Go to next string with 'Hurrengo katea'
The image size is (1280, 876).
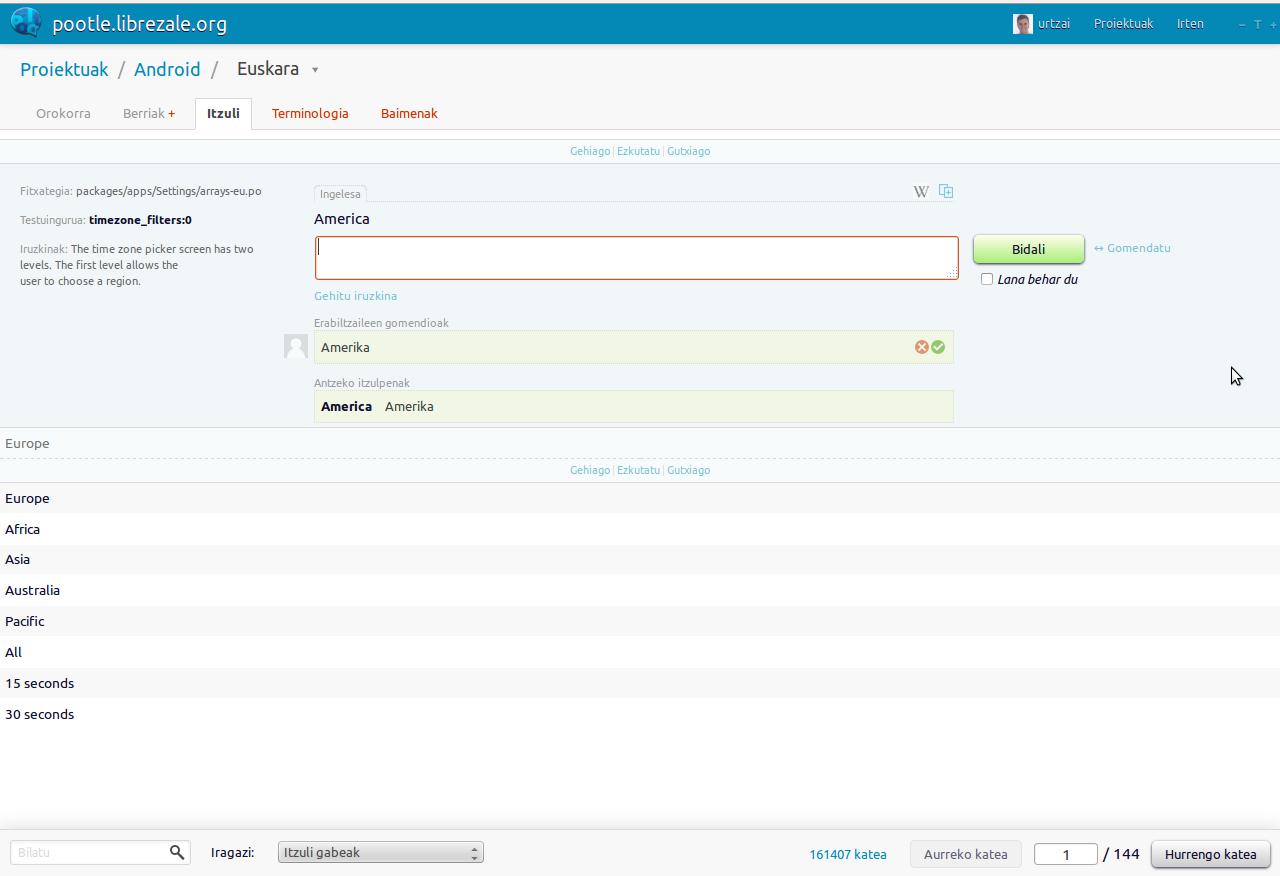coord(1210,854)
